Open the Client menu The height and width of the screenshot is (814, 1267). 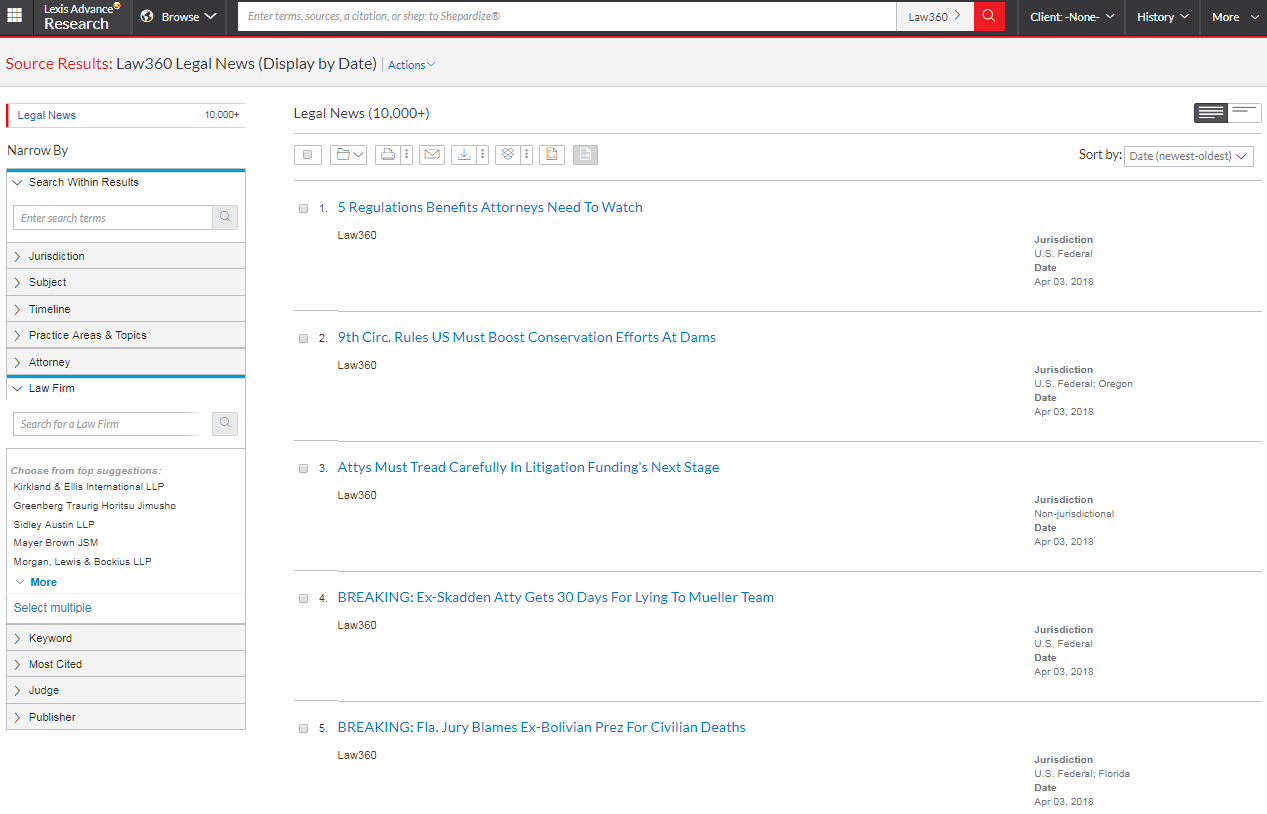tap(1071, 16)
